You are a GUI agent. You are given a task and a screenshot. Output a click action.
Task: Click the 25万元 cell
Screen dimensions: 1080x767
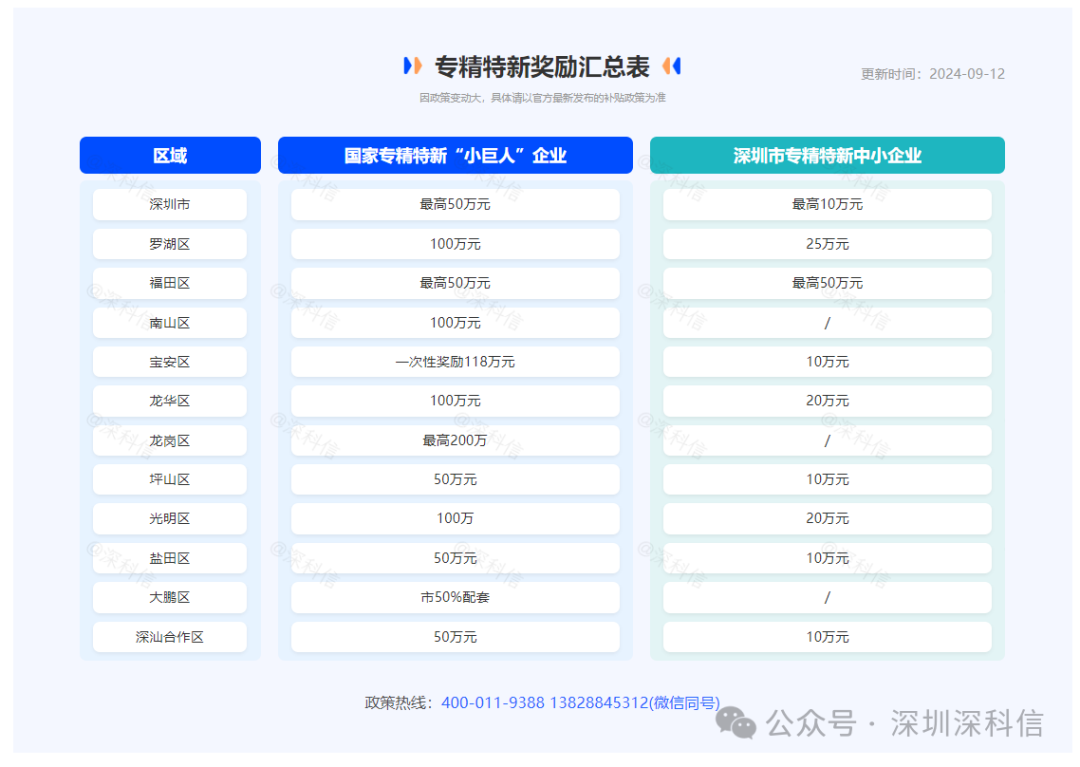point(827,244)
